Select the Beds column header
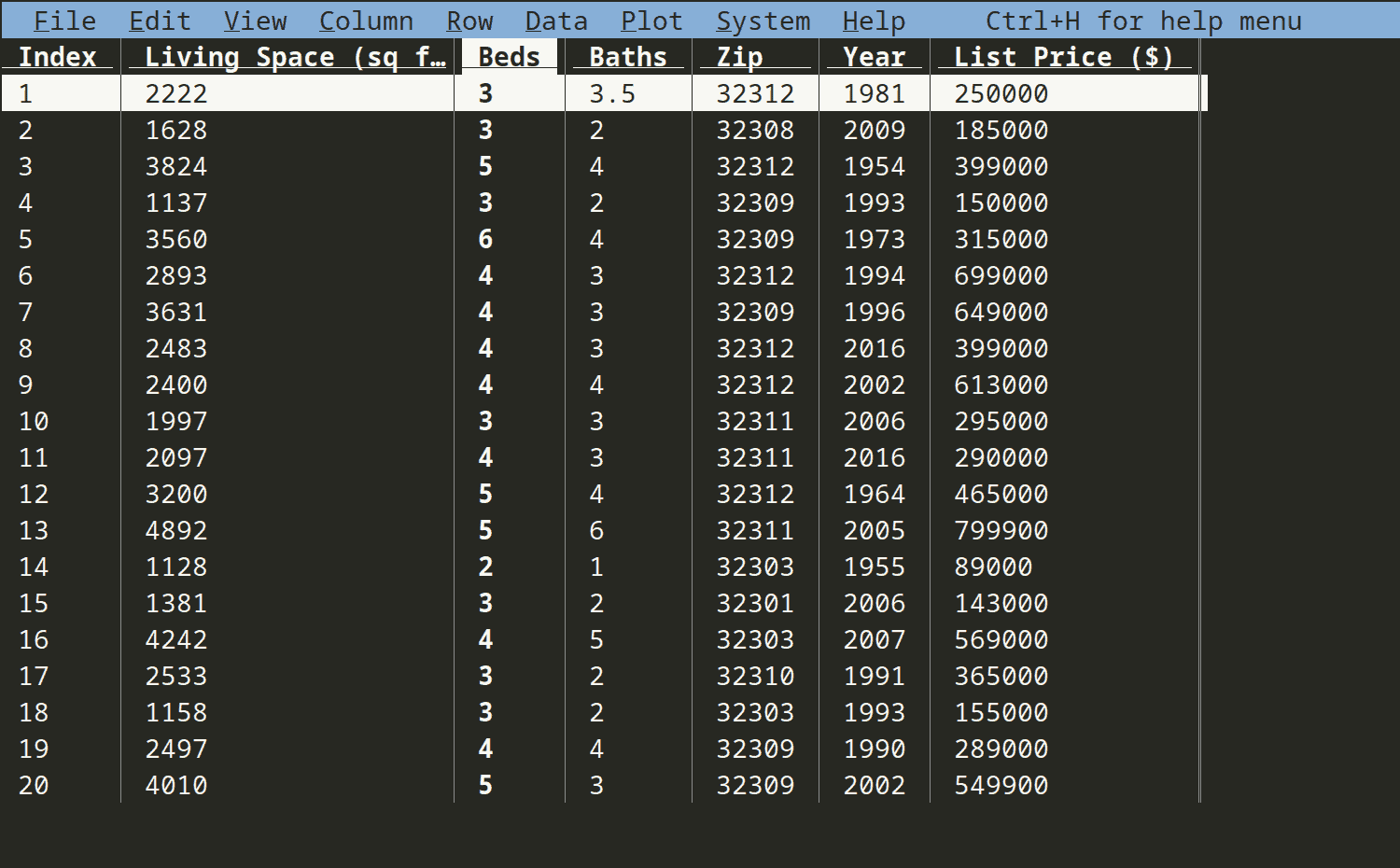 click(x=509, y=57)
